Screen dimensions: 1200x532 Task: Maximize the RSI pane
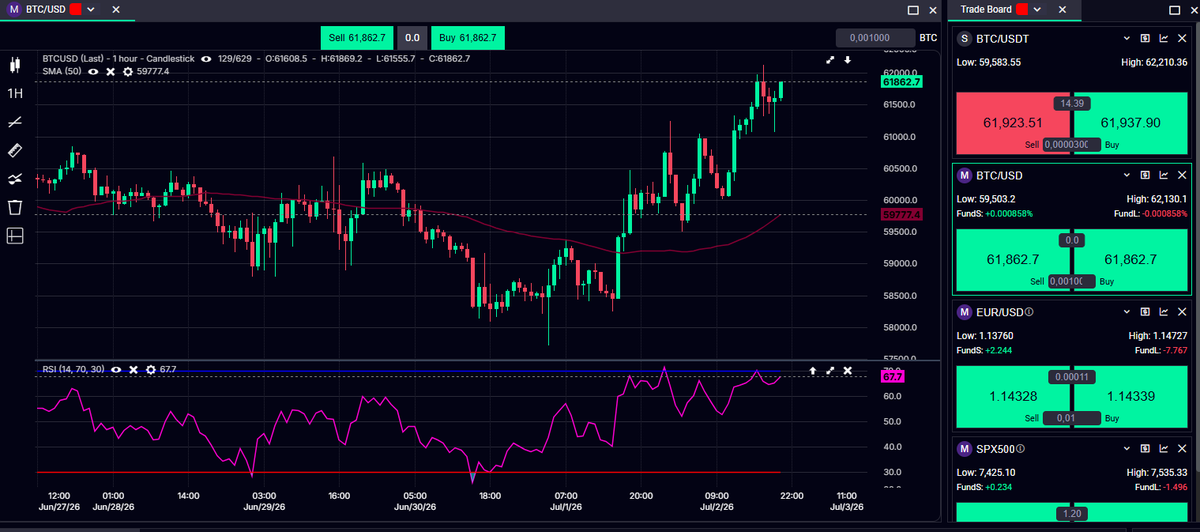coord(830,371)
